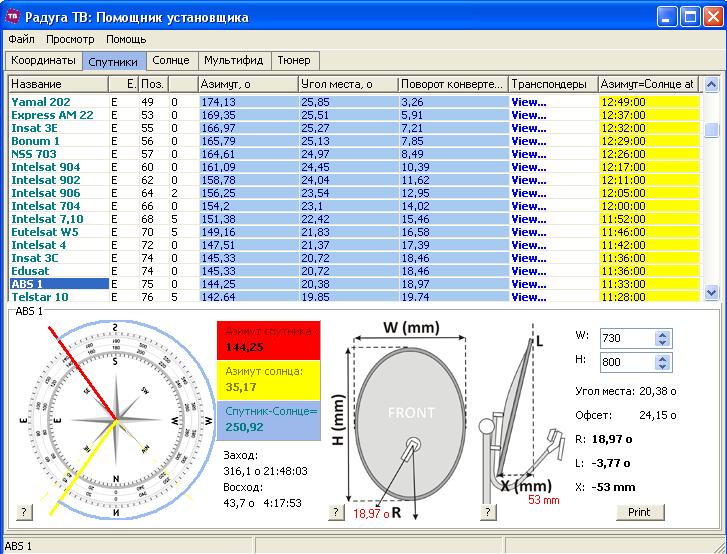This screenshot has width=727, height=554.
Task: Open View... transponders link for Yamal 202
Action: click(529, 102)
